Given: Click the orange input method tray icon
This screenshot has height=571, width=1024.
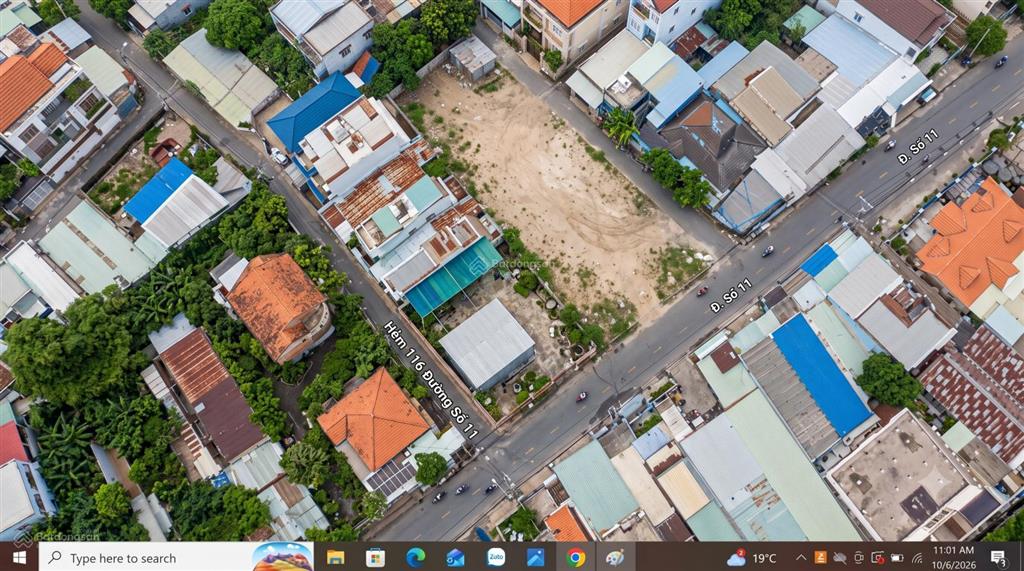Looking at the screenshot, I should point(820,558).
